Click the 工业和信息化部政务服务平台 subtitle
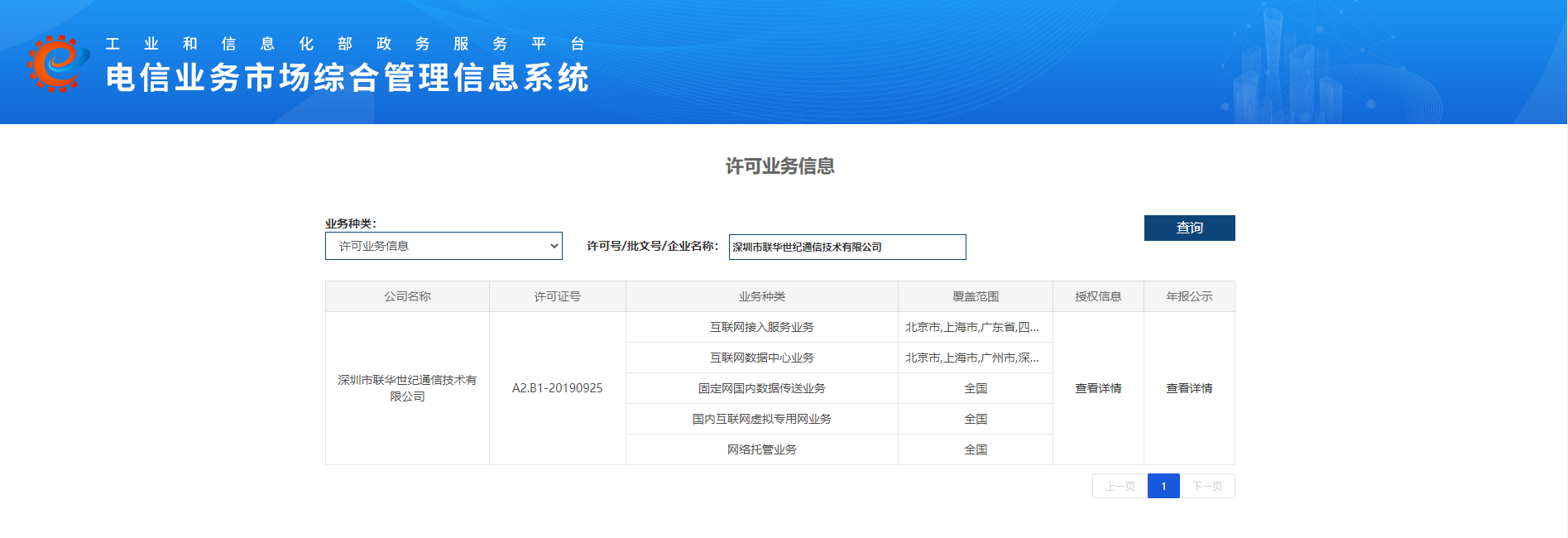This screenshot has width=1568, height=538. pyautogui.click(x=346, y=44)
